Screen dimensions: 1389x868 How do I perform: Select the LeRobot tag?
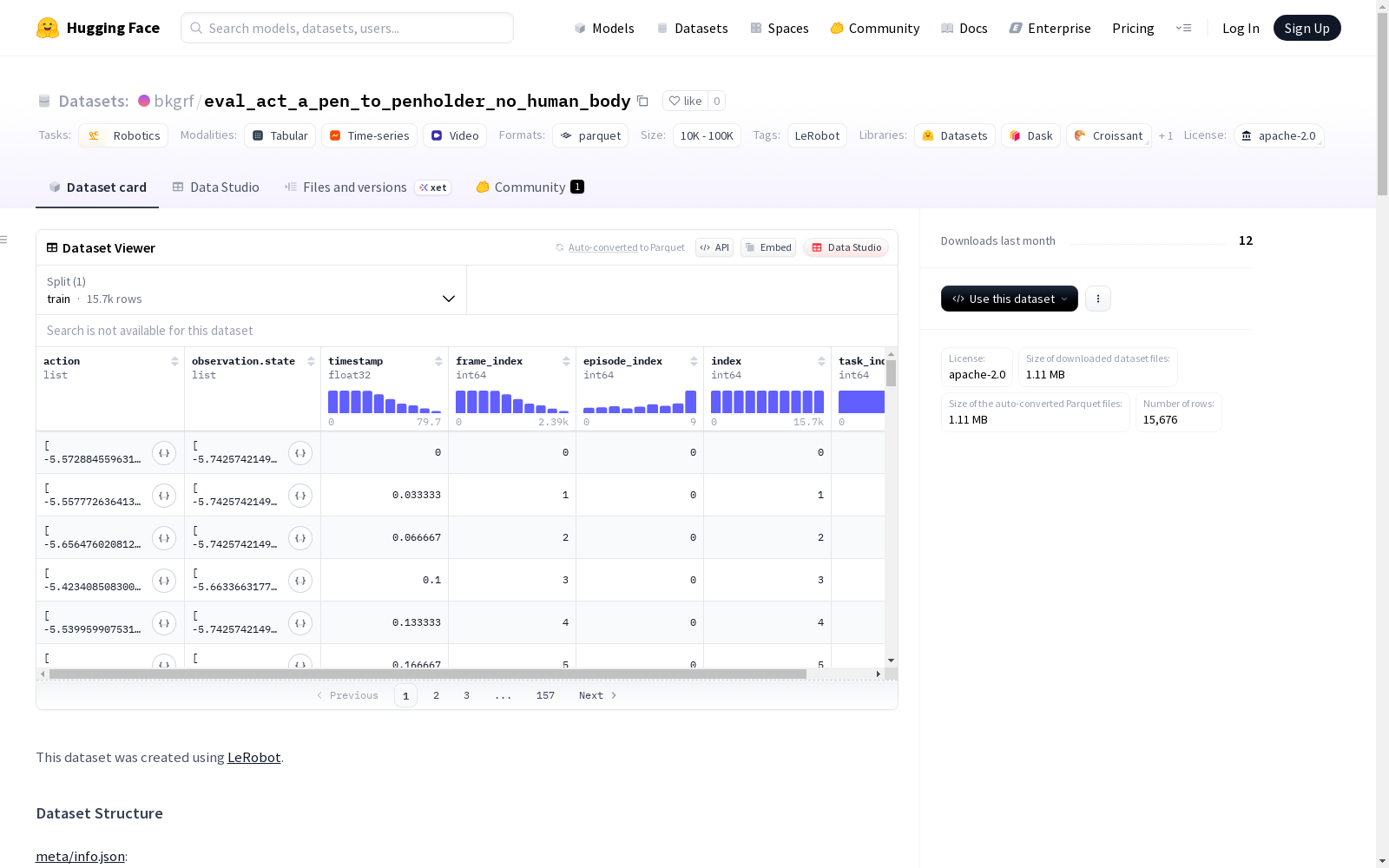[817, 135]
